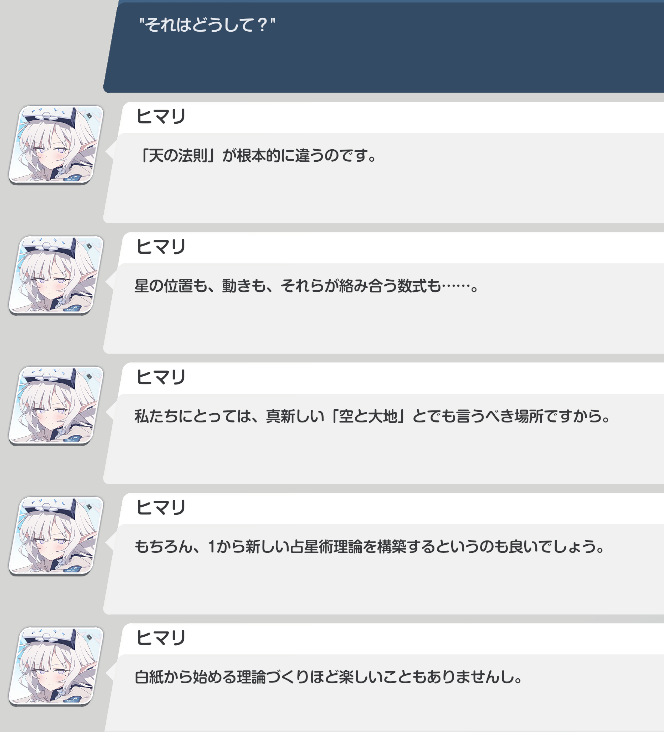Click the text 「天の法則」が根本的に違うのです。
The height and width of the screenshot is (732, 664).
pyautogui.click(x=256, y=155)
